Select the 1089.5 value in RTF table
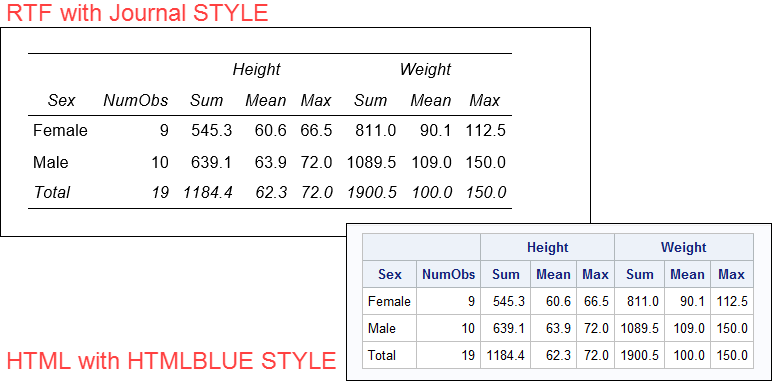Viewport: 772px width, 381px height. (371, 162)
